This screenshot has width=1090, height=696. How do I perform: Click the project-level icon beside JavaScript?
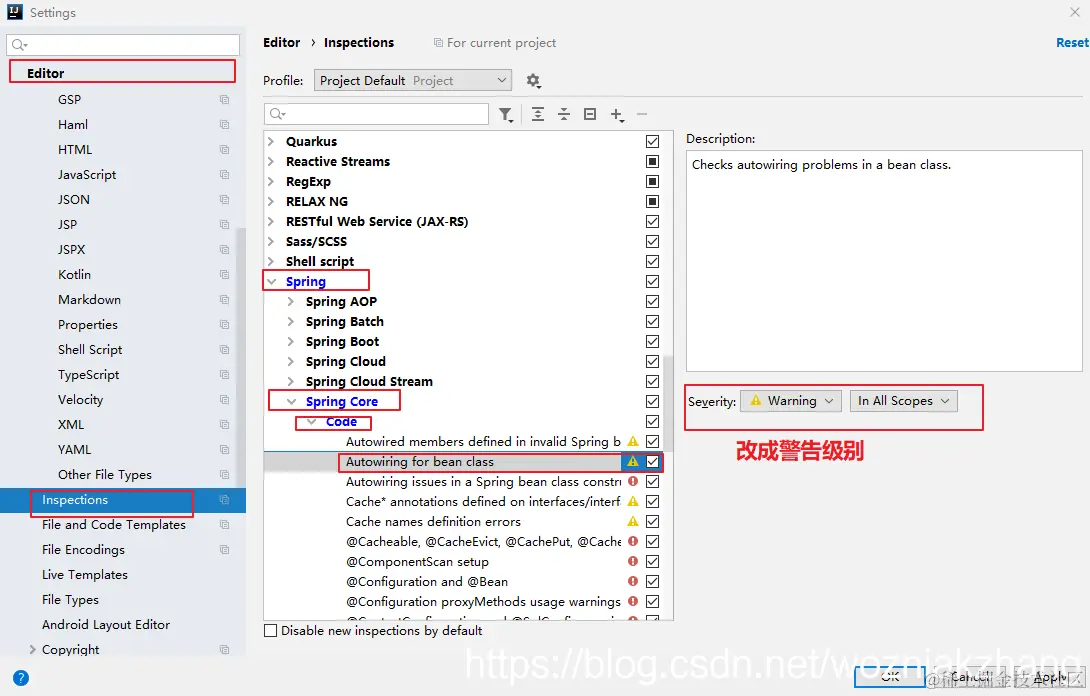(x=225, y=175)
